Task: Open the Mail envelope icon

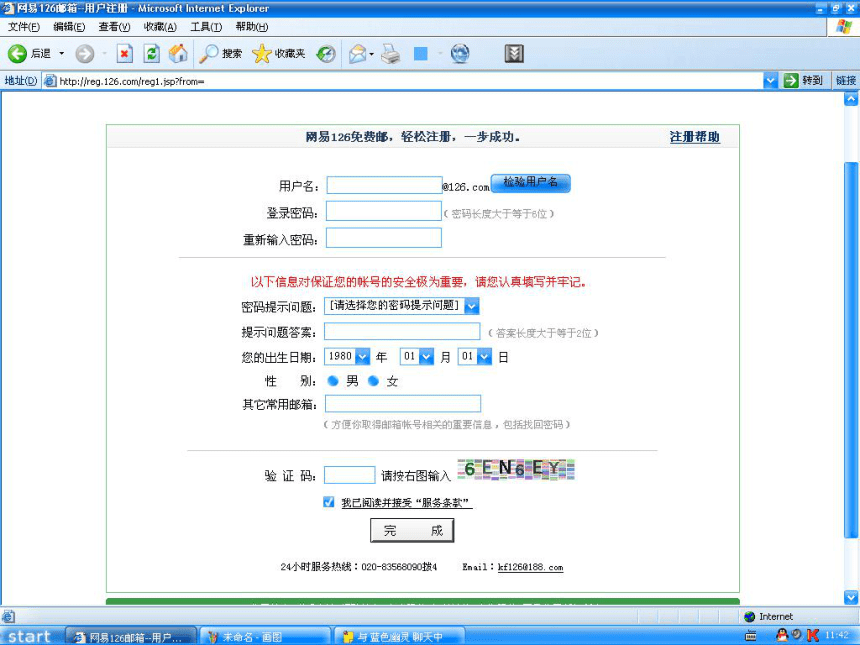Action: coord(357,54)
